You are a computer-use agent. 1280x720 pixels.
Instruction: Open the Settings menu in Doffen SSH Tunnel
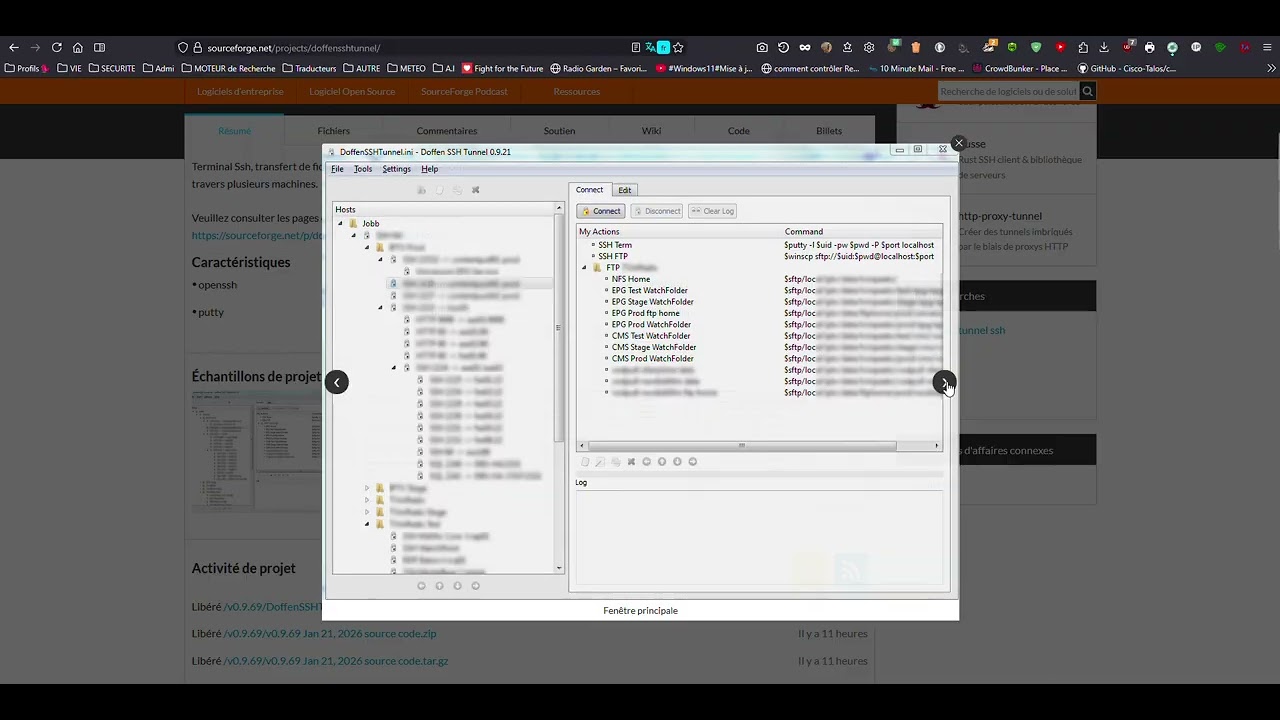point(396,169)
